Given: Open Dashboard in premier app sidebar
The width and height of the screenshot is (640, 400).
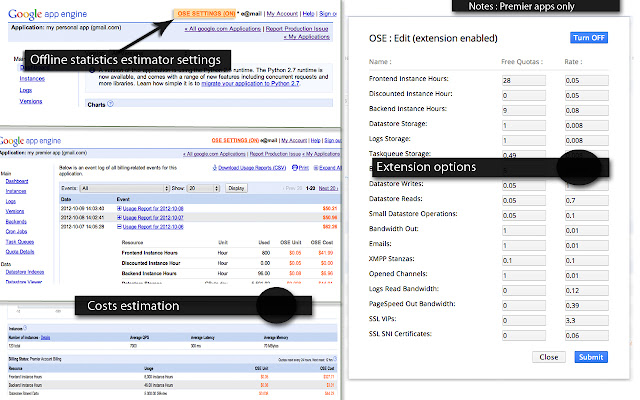Looking at the screenshot, I should (x=17, y=181).
